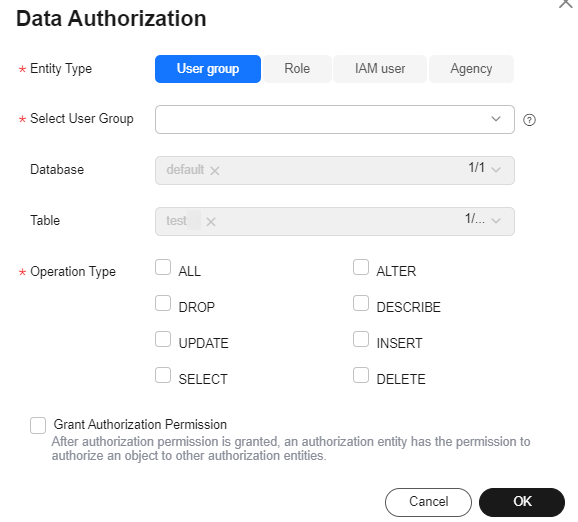Check the SELECT operation checkbox

pyautogui.click(x=163, y=375)
